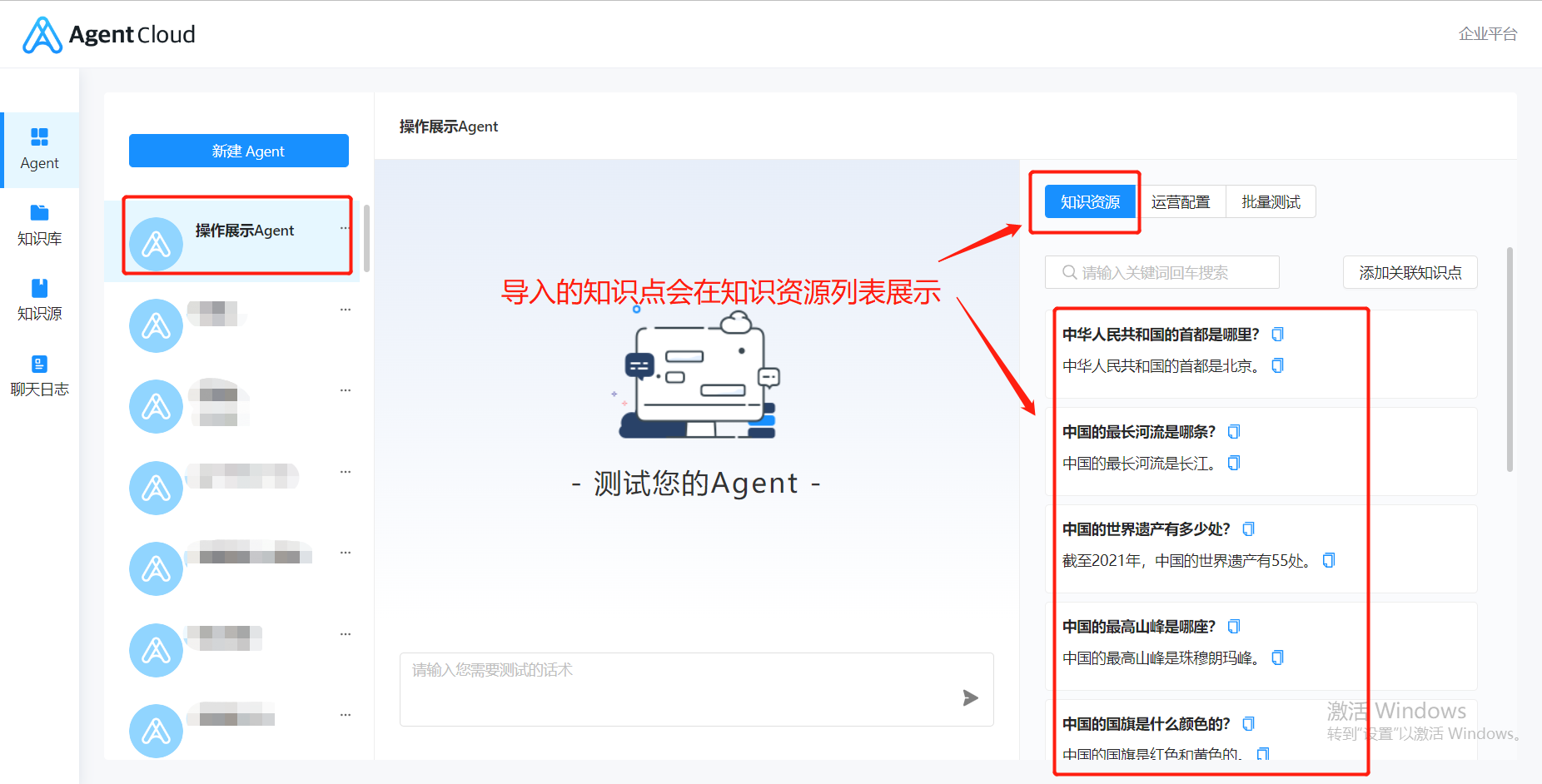1542x784 pixels.
Task: Copy answer 中国的最高山峰是珠穆朗玛峰。
Action: pos(1277,657)
